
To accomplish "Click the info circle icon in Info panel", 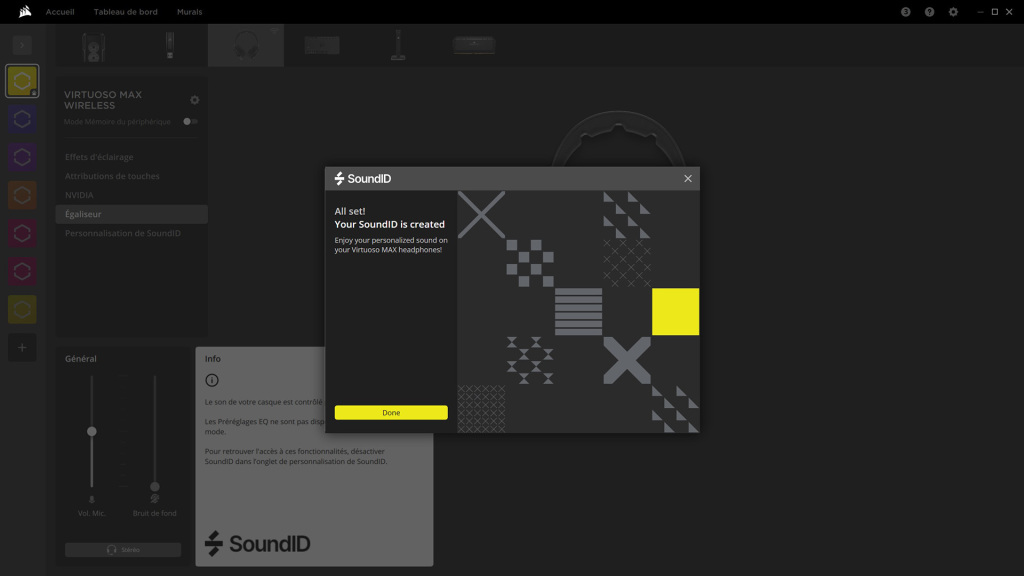I will coord(212,380).
